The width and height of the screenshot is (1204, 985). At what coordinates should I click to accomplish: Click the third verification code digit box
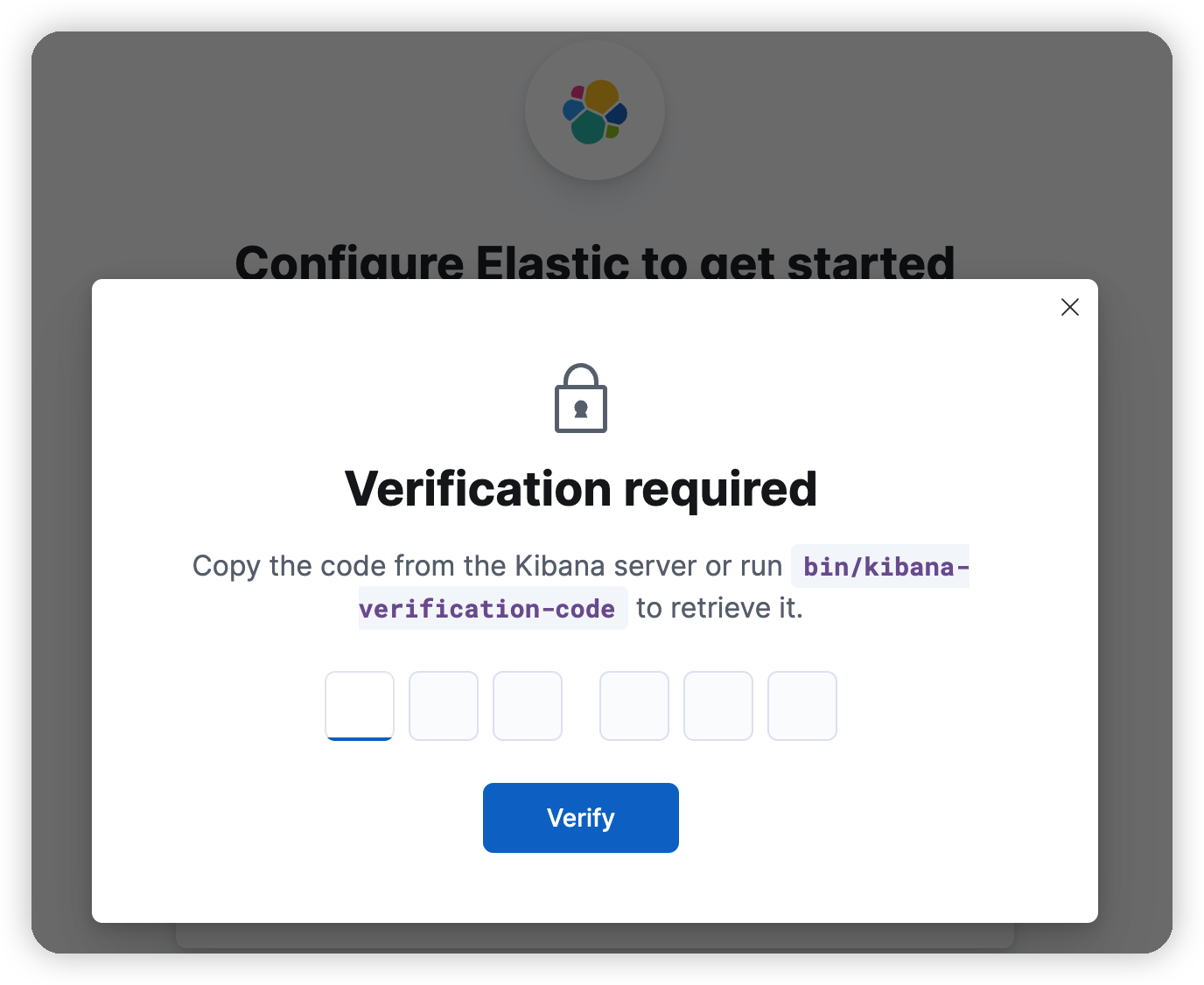pyautogui.click(x=528, y=705)
